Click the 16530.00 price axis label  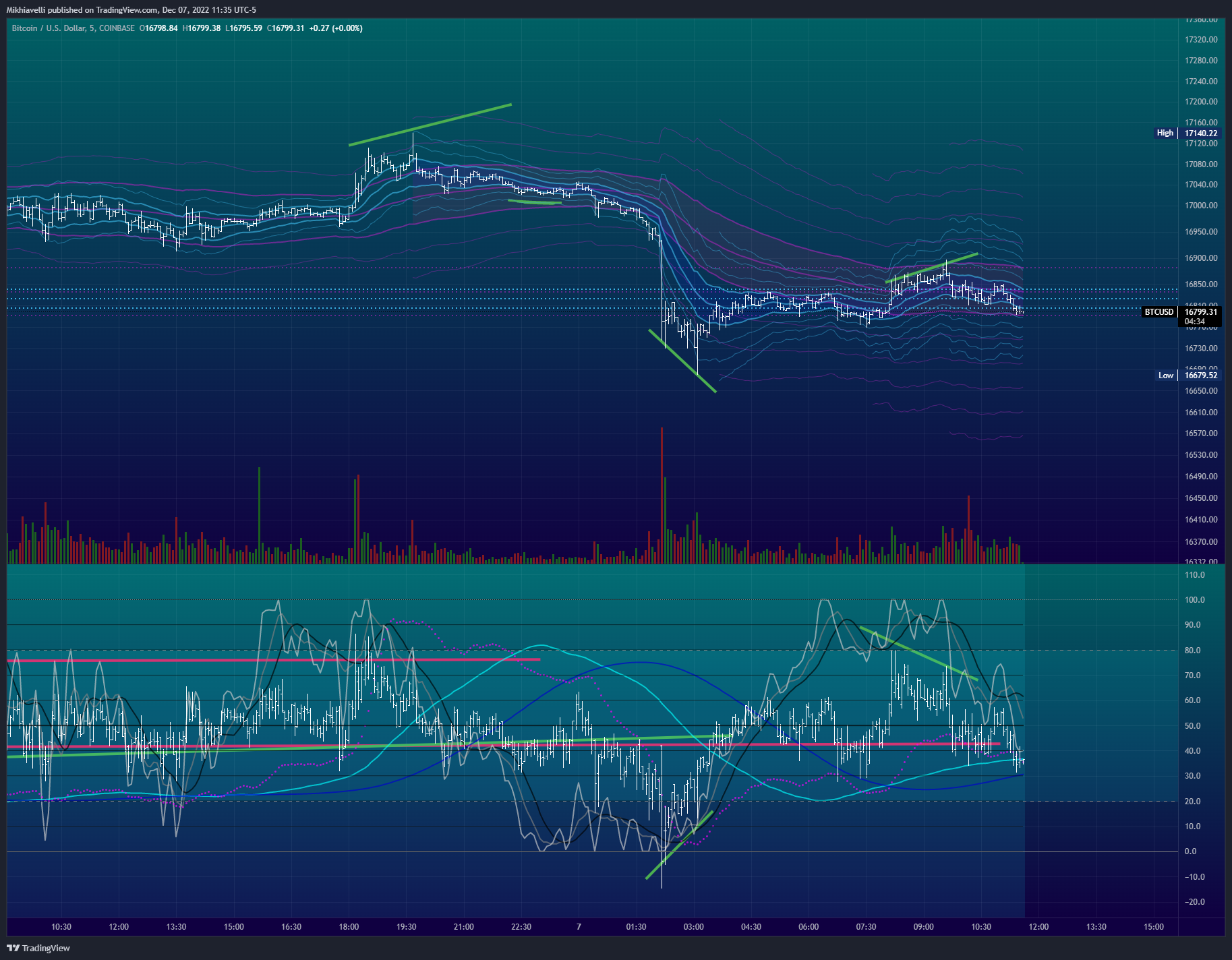(x=1201, y=455)
